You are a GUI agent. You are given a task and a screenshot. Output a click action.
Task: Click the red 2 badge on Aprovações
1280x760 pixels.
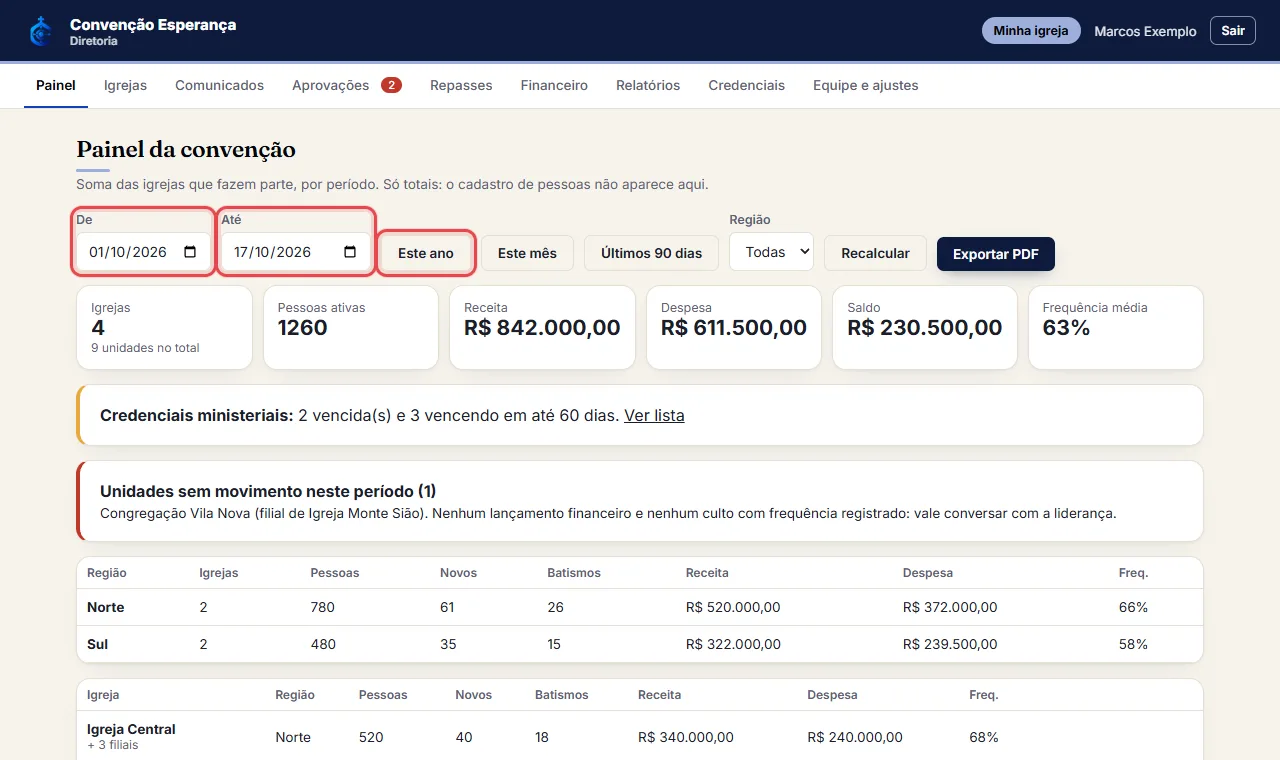[x=391, y=85]
